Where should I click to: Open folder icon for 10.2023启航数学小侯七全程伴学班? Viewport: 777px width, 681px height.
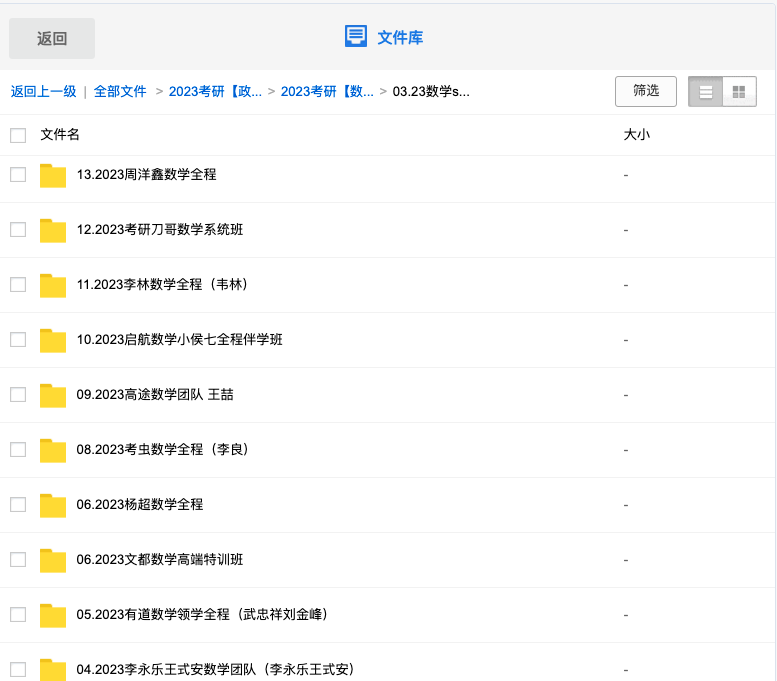click(x=53, y=340)
